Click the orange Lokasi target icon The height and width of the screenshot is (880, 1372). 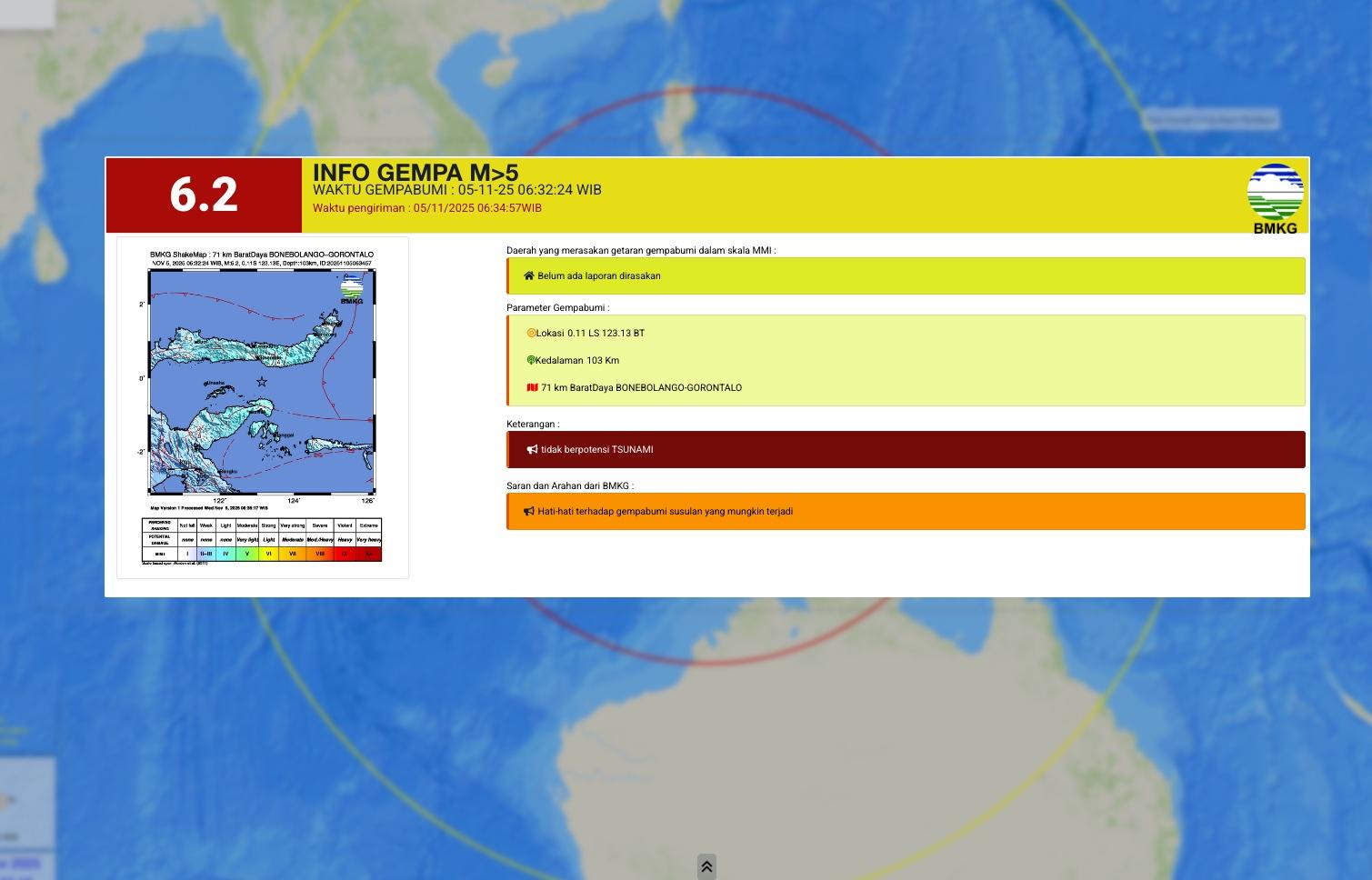[532, 333]
